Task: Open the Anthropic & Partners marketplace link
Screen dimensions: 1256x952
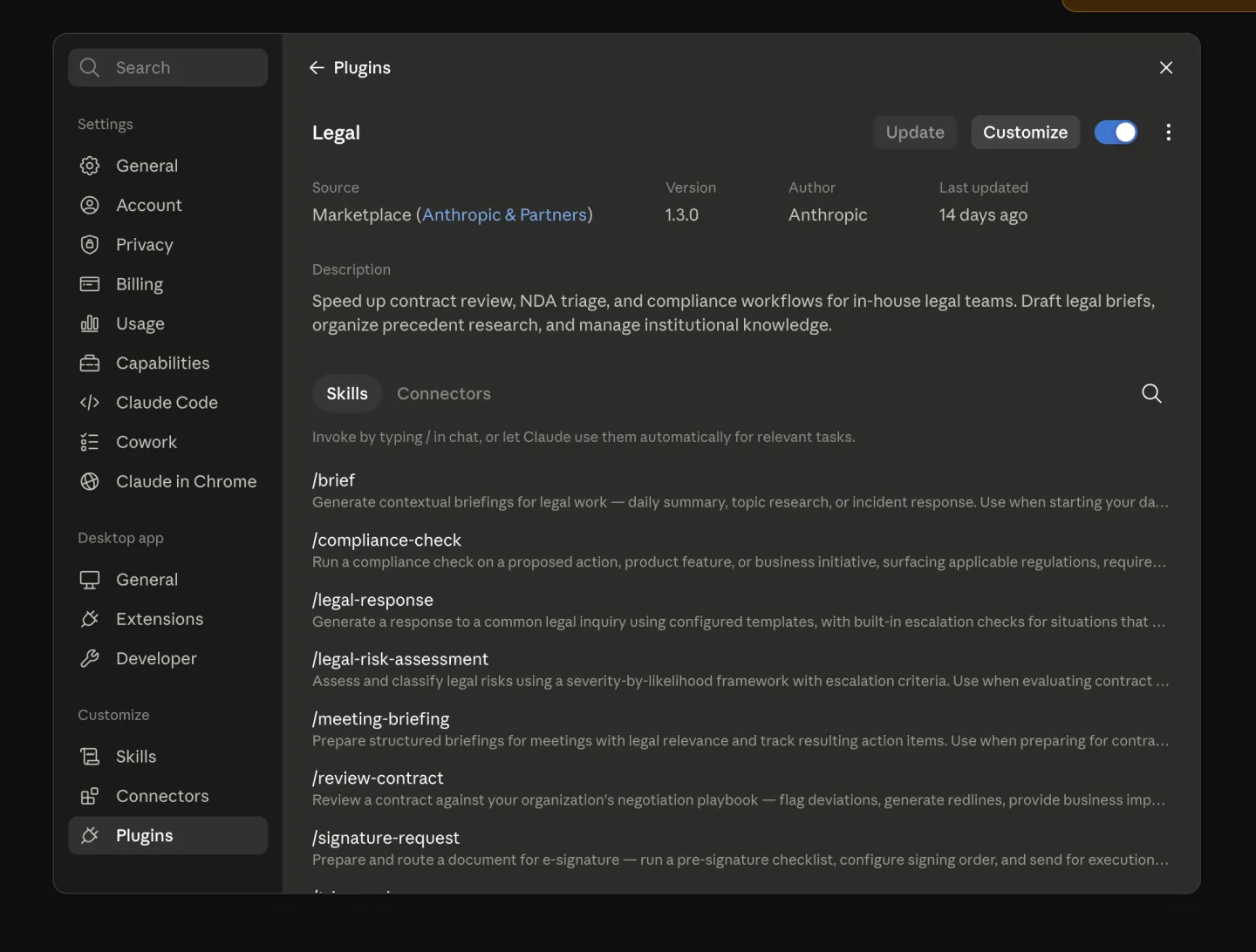Action: click(504, 214)
